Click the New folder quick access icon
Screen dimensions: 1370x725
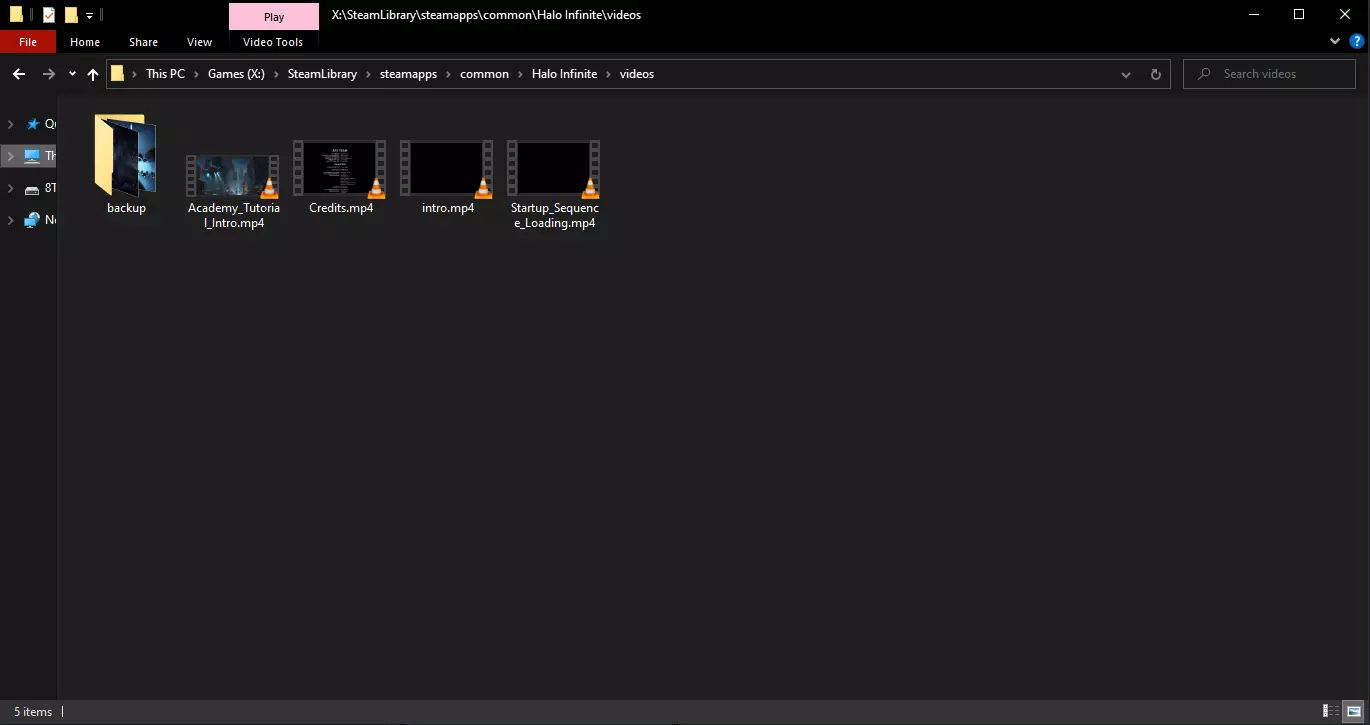tap(71, 15)
